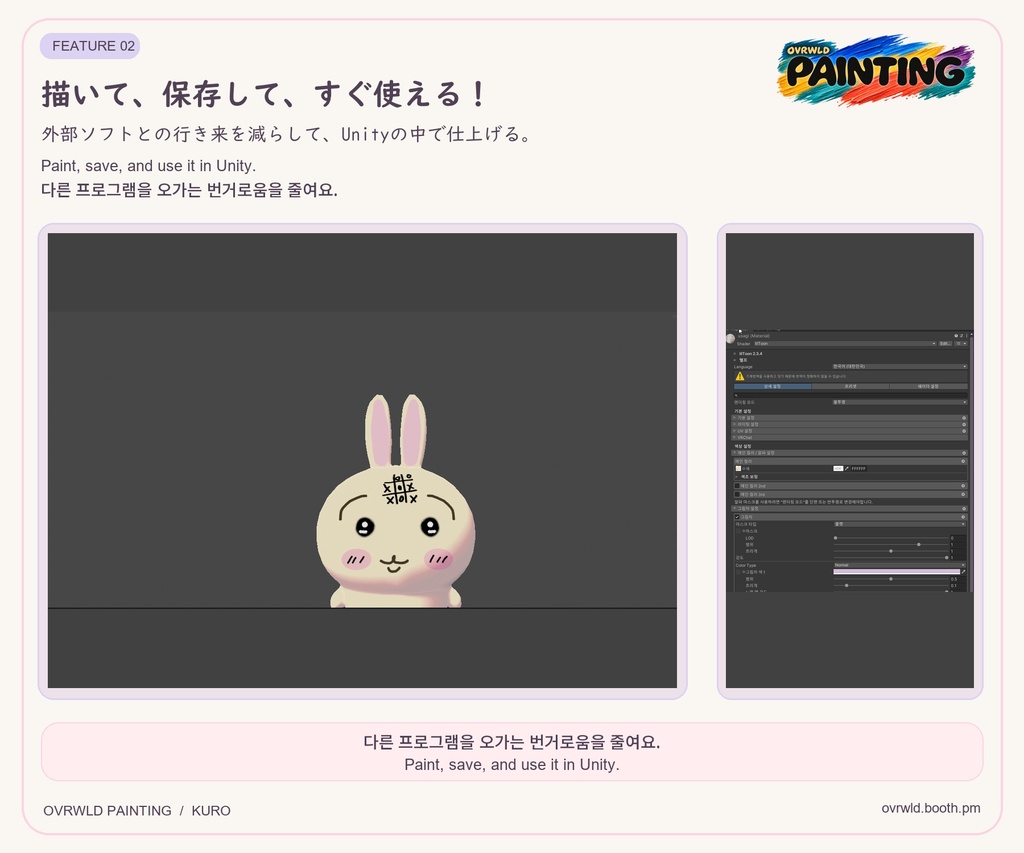Select the 상세 설정 tab
The image size is (1024, 853).
click(773, 386)
